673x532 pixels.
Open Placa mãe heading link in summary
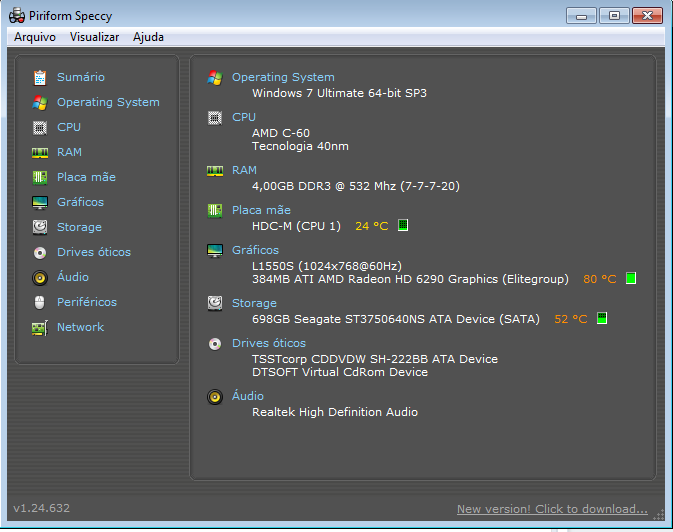click(x=261, y=210)
